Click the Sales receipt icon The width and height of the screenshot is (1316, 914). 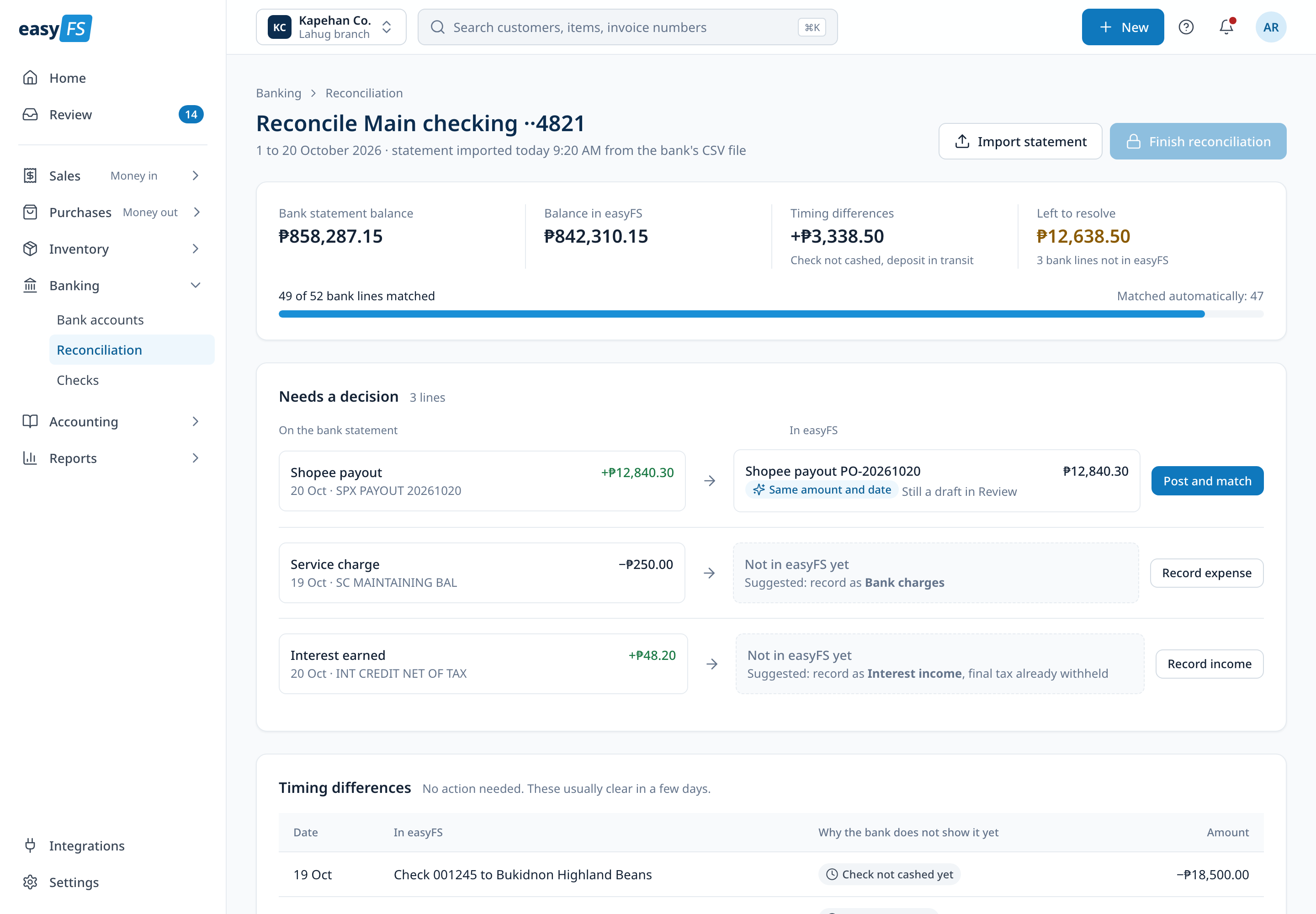30,176
